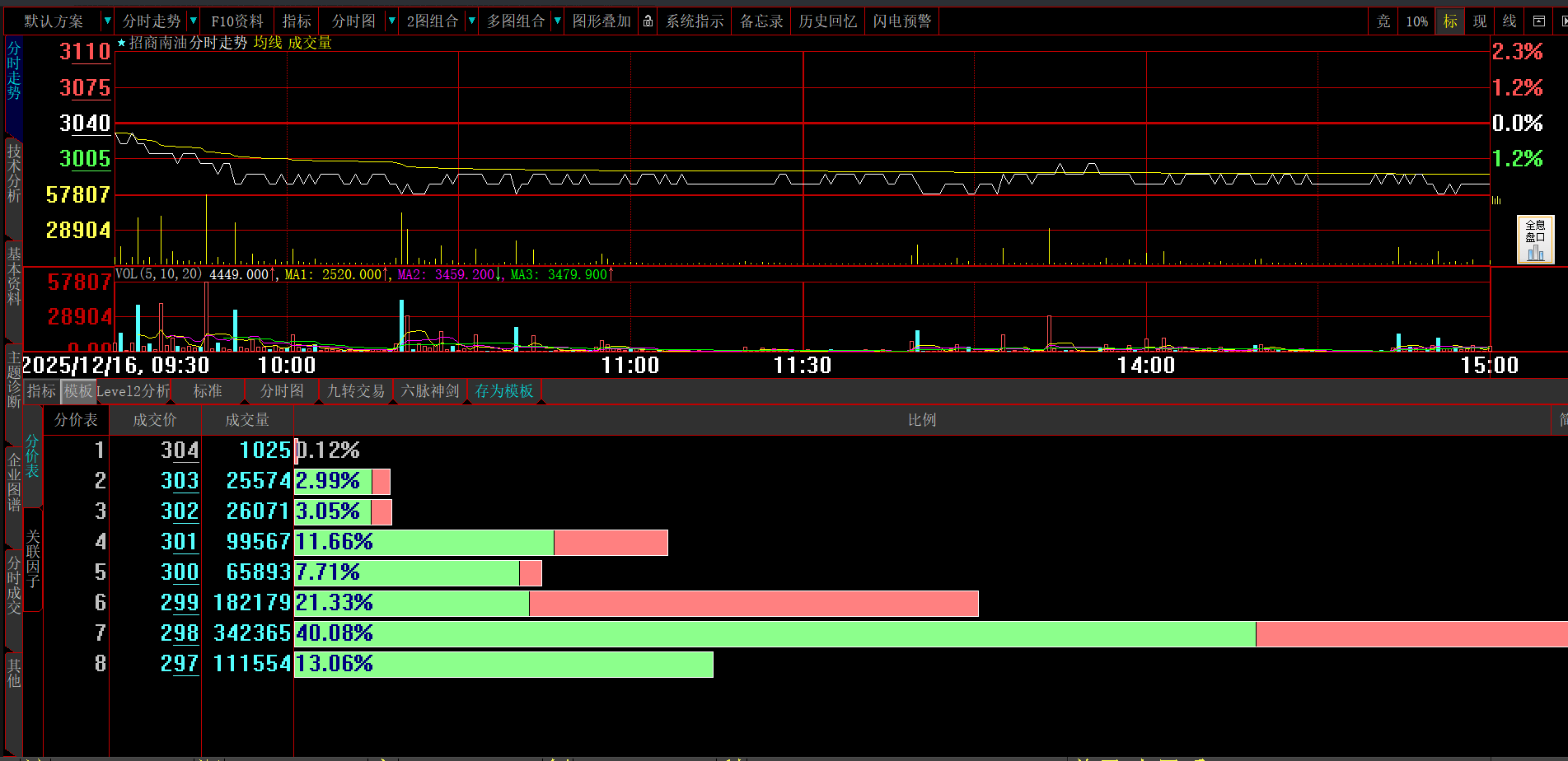Toggle the 10% range button
The image size is (1568, 761).
coord(1417,21)
